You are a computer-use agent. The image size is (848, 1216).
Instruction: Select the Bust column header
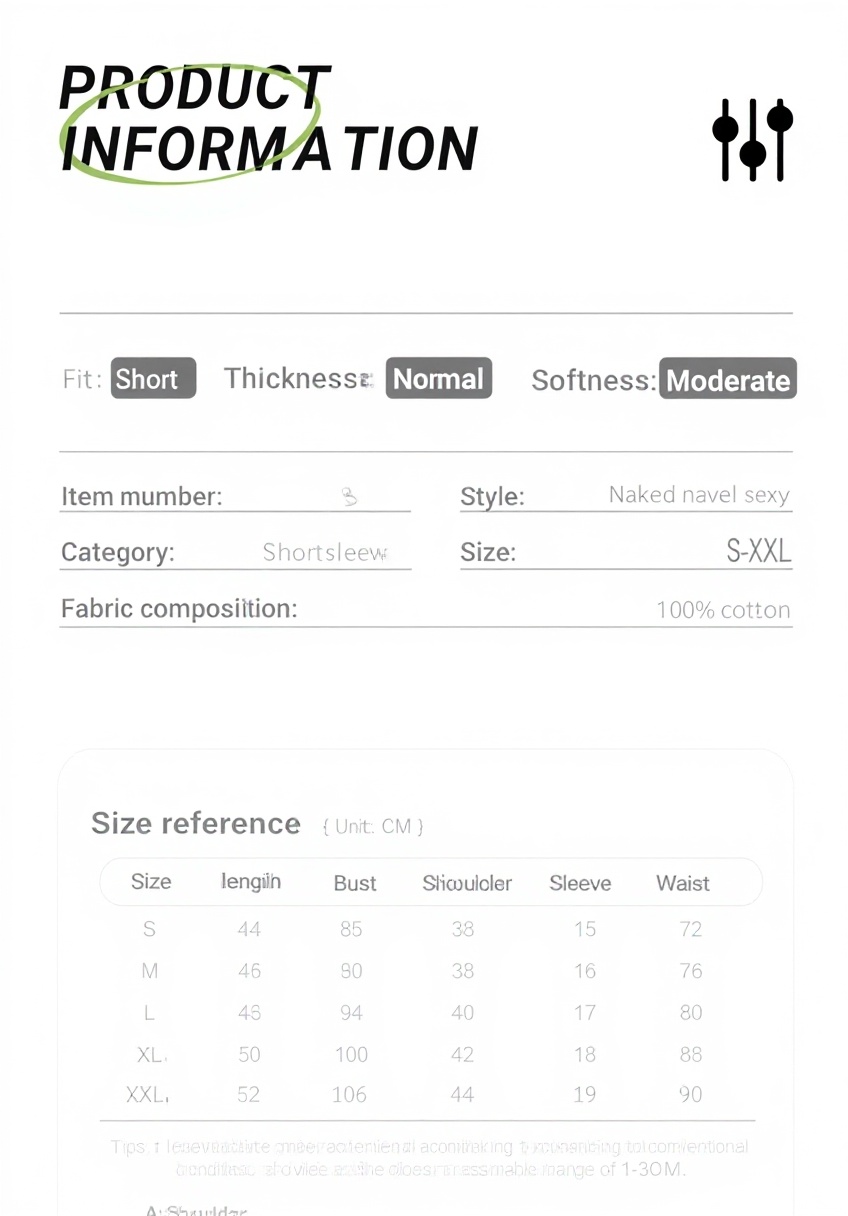[354, 883]
